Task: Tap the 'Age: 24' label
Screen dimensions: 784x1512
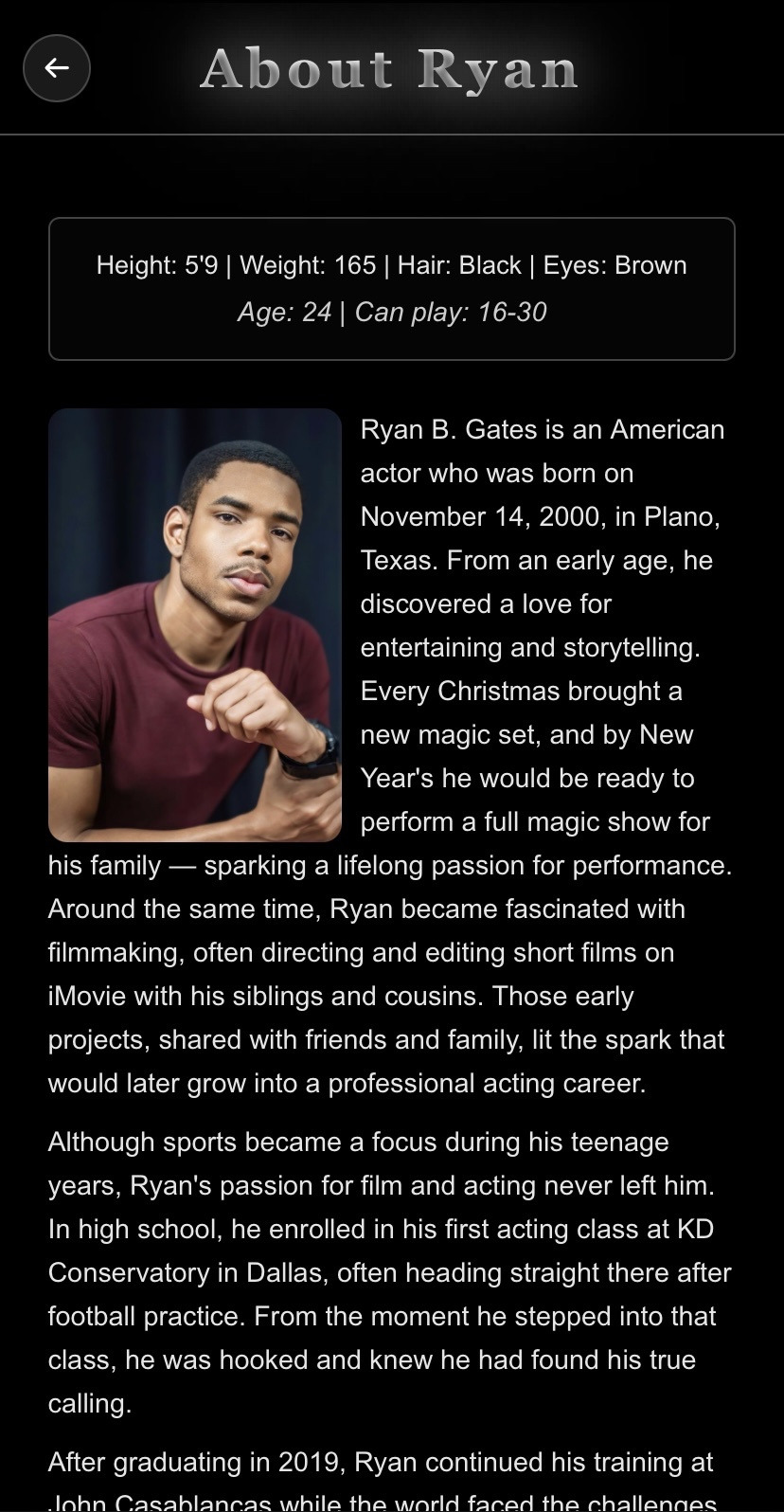Action: point(282,312)
